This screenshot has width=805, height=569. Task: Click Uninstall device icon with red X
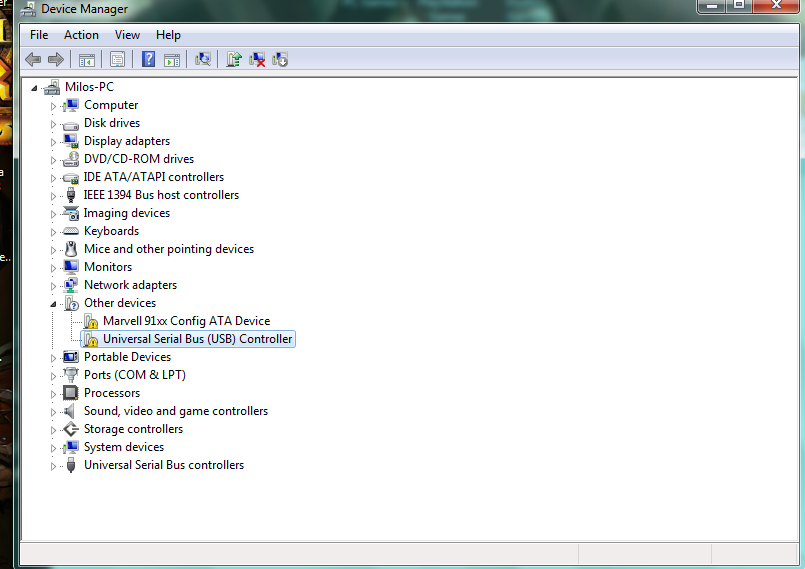tap(257, 60)
